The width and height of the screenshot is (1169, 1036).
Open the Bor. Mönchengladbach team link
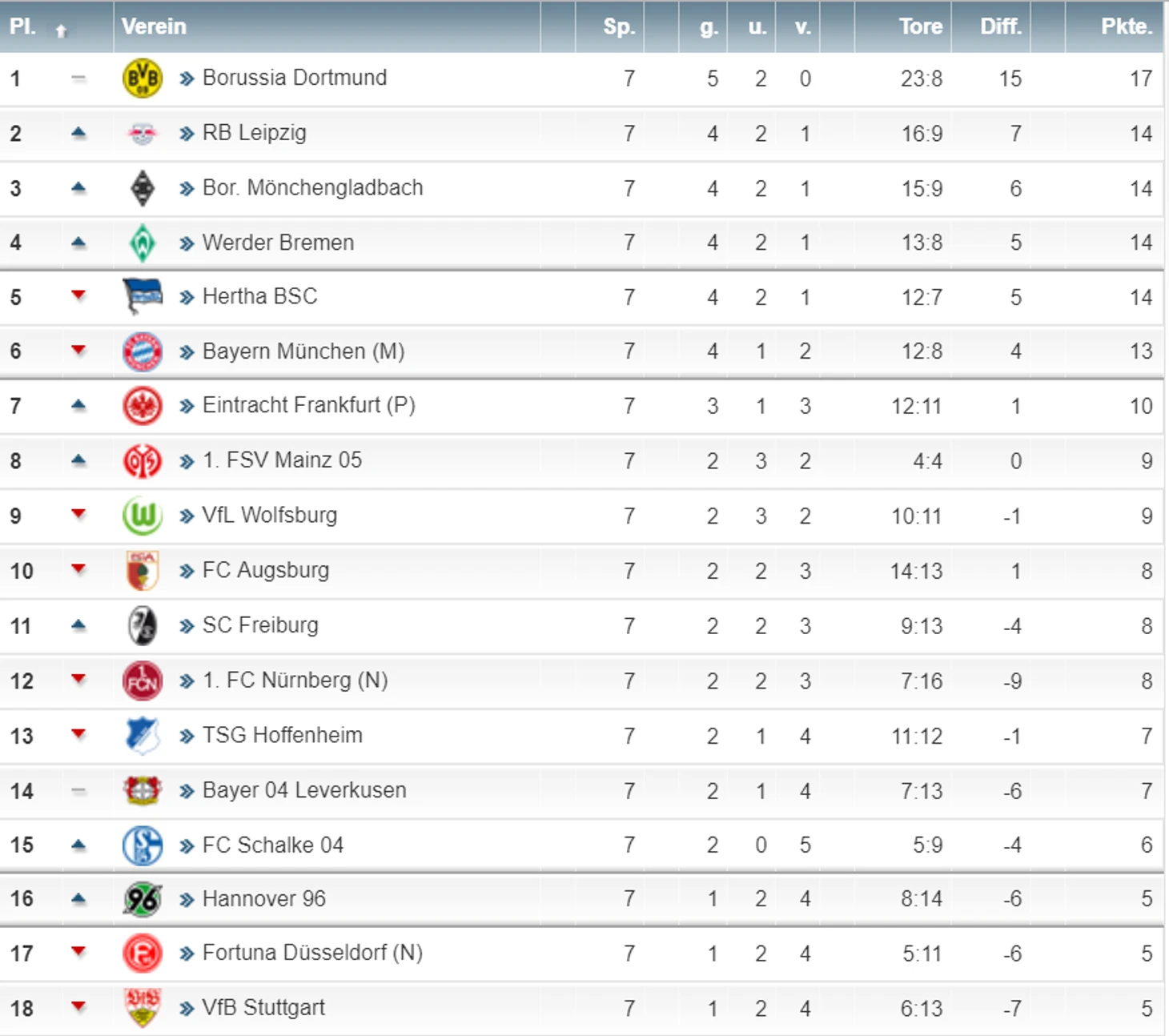pos(312,188)
